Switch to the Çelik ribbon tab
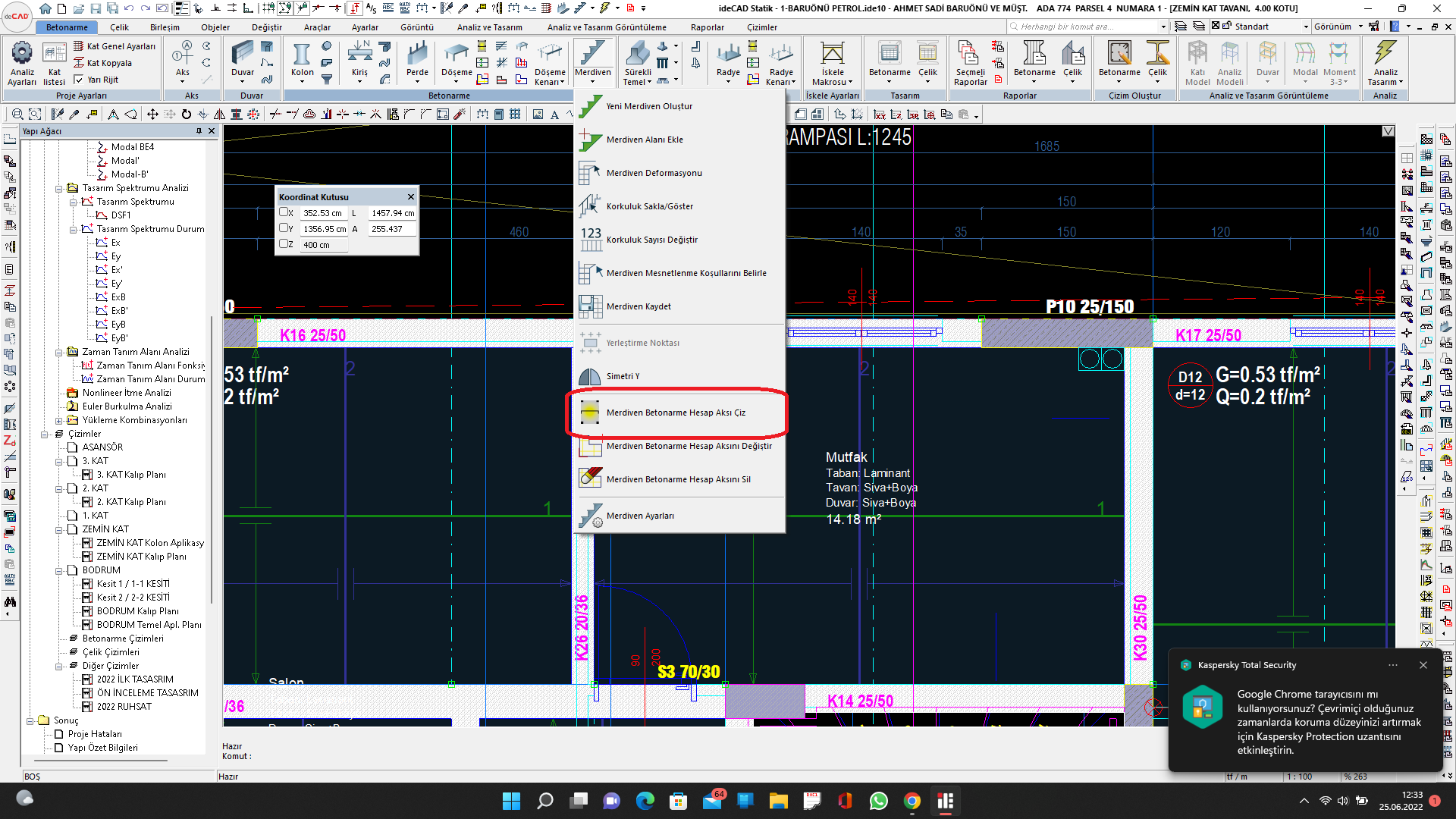The width and height of the screenshot is (1456, 819). point(119,27)
